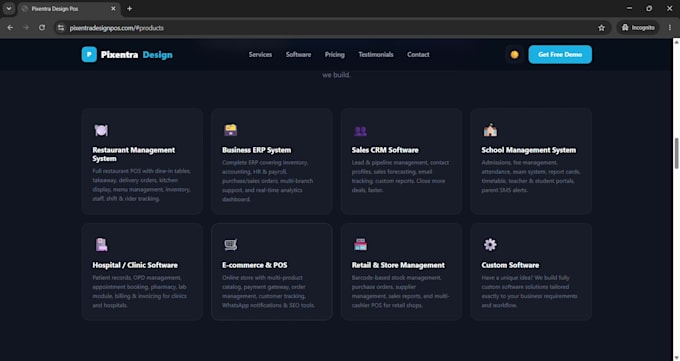
Task: Click the Restaurant Management System heading
Action: [134, 154]
